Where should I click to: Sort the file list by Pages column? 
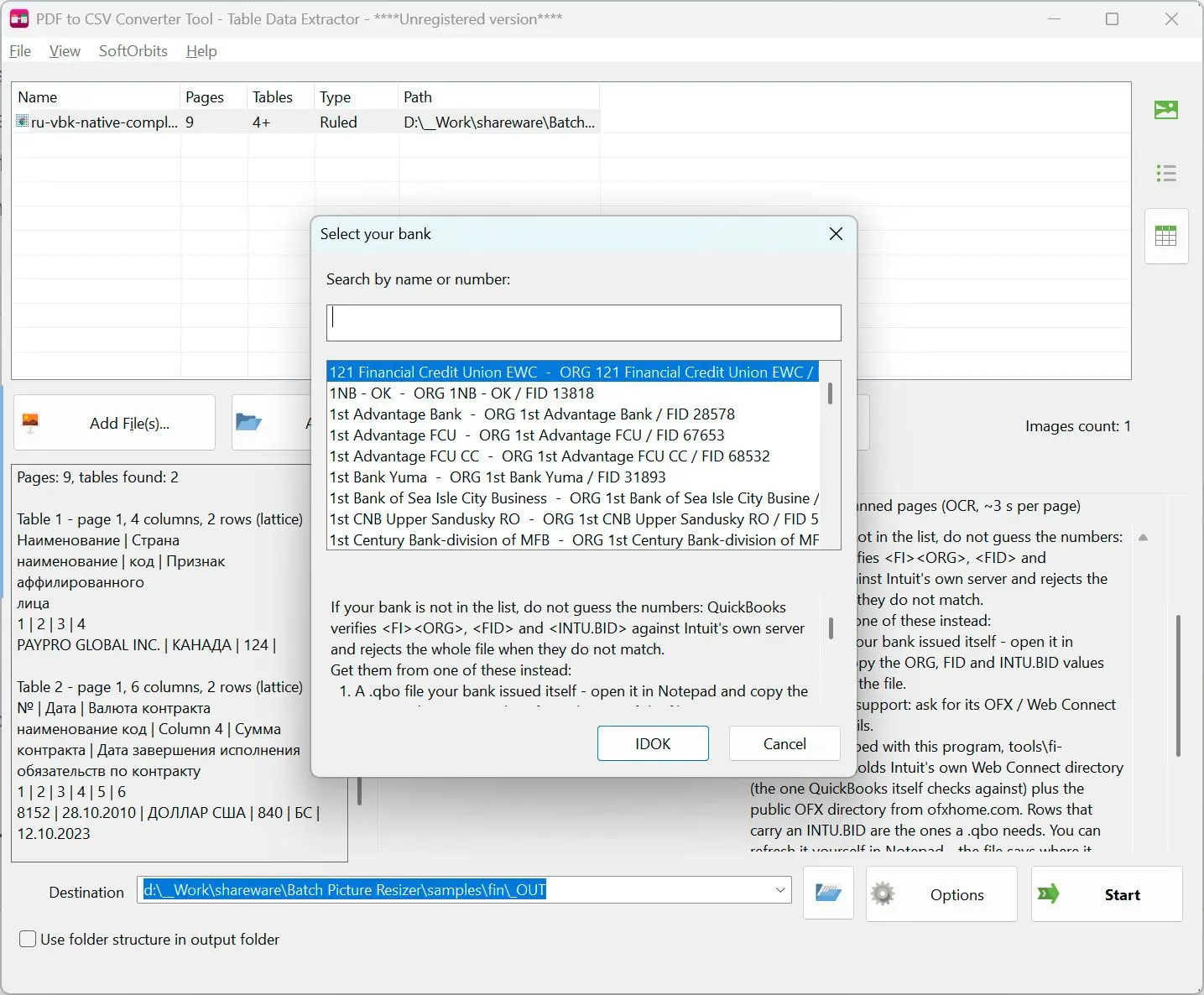pos(214,97)
